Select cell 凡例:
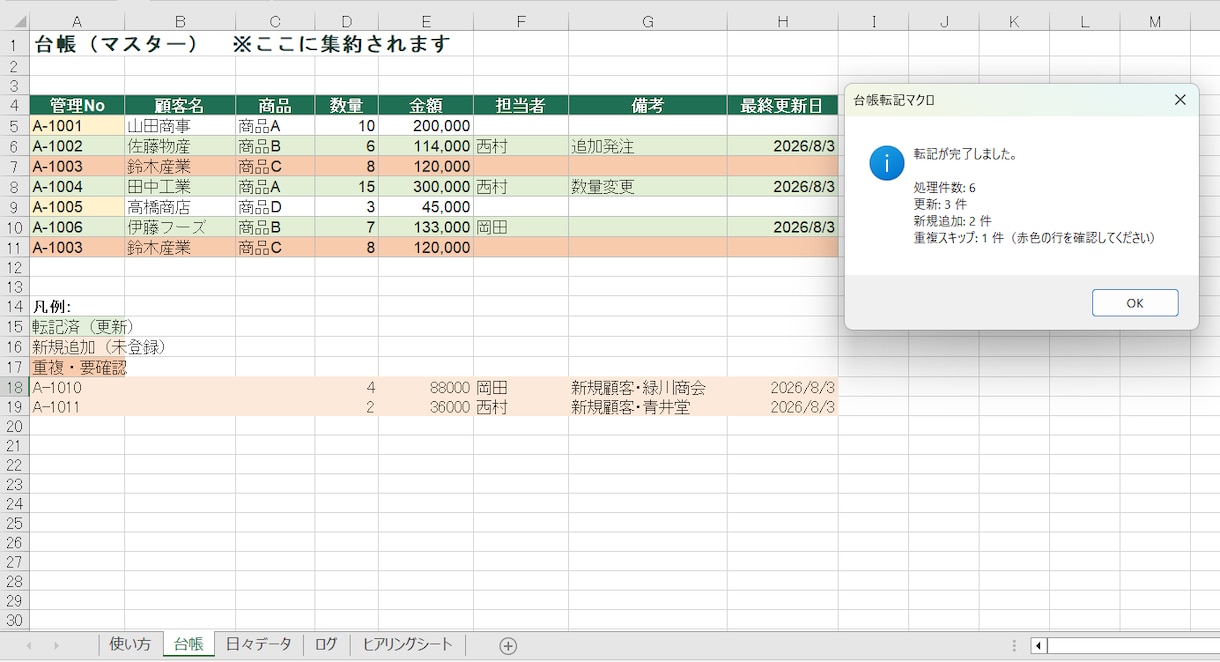This screenshot has width=1220, height=662. pyautogui.click(x=77, y=307)
